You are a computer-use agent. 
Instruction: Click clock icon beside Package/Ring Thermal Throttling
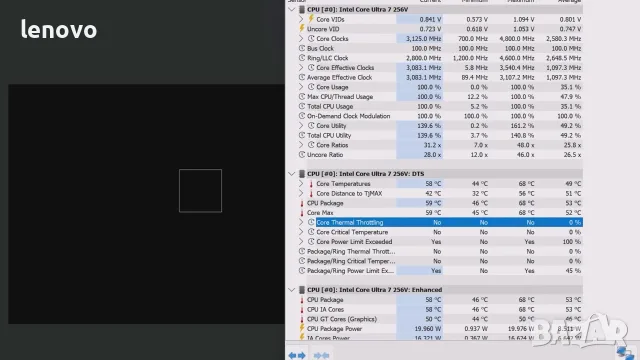click(302, 251)
